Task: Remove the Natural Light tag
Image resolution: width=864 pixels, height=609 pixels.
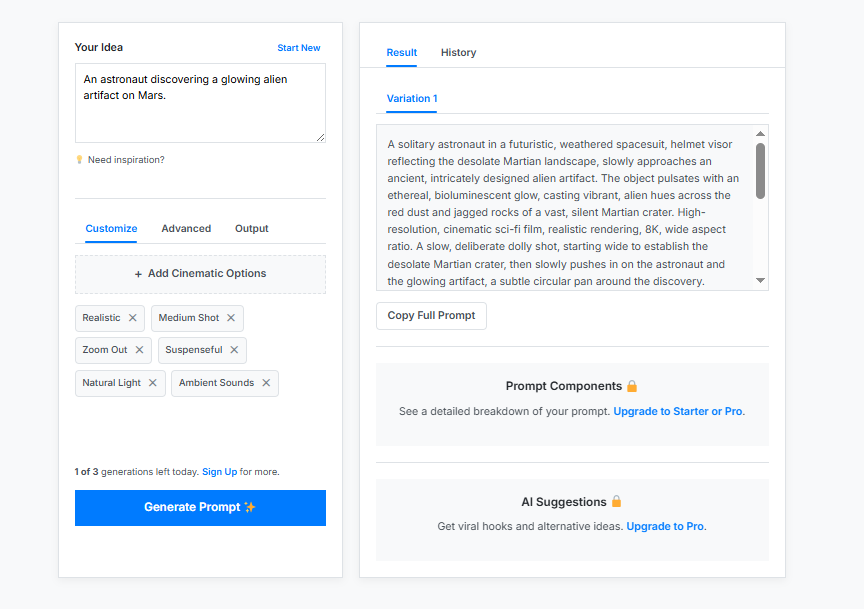Action: 153,383
